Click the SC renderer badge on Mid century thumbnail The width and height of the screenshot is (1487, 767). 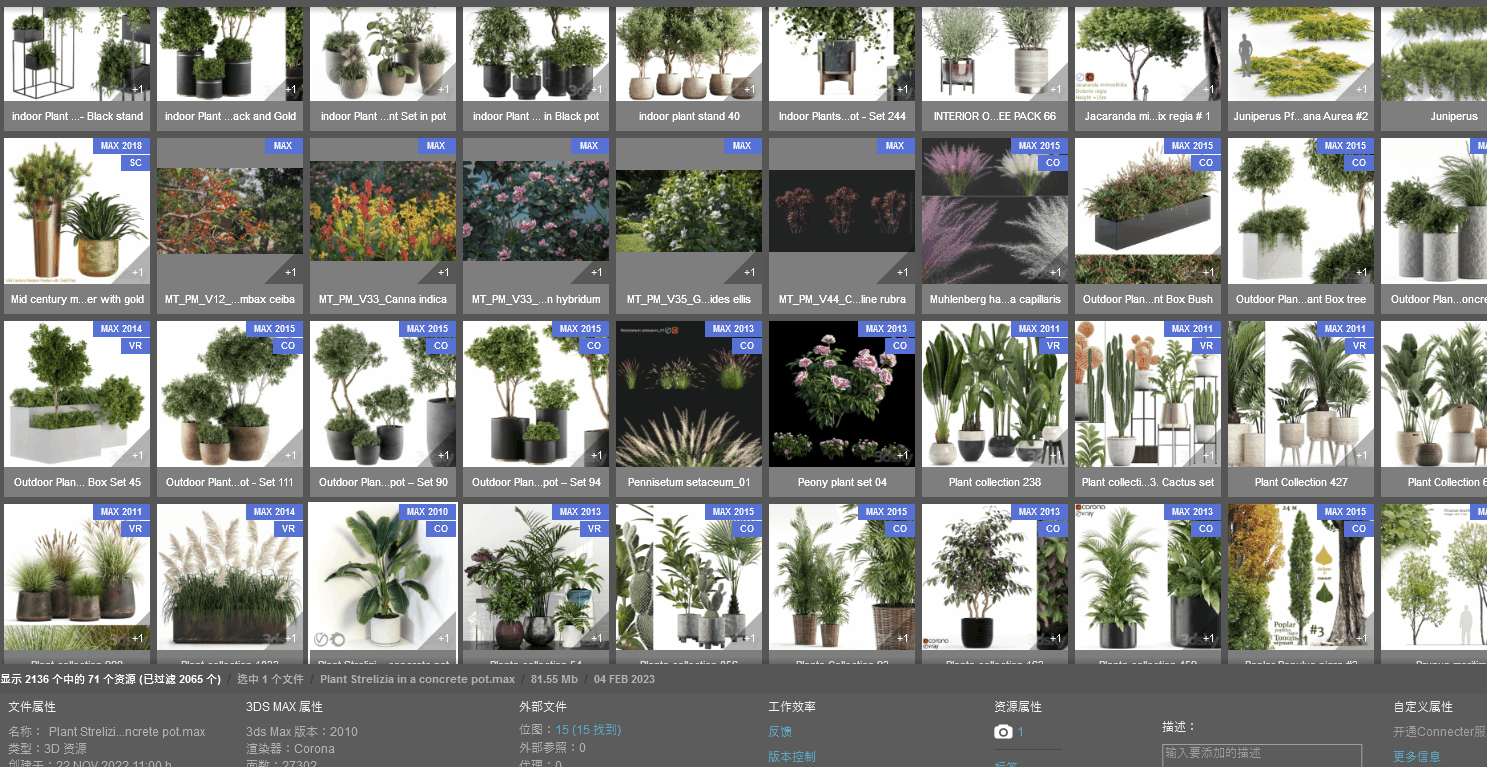pyautogui.click(x=136, y=163)
